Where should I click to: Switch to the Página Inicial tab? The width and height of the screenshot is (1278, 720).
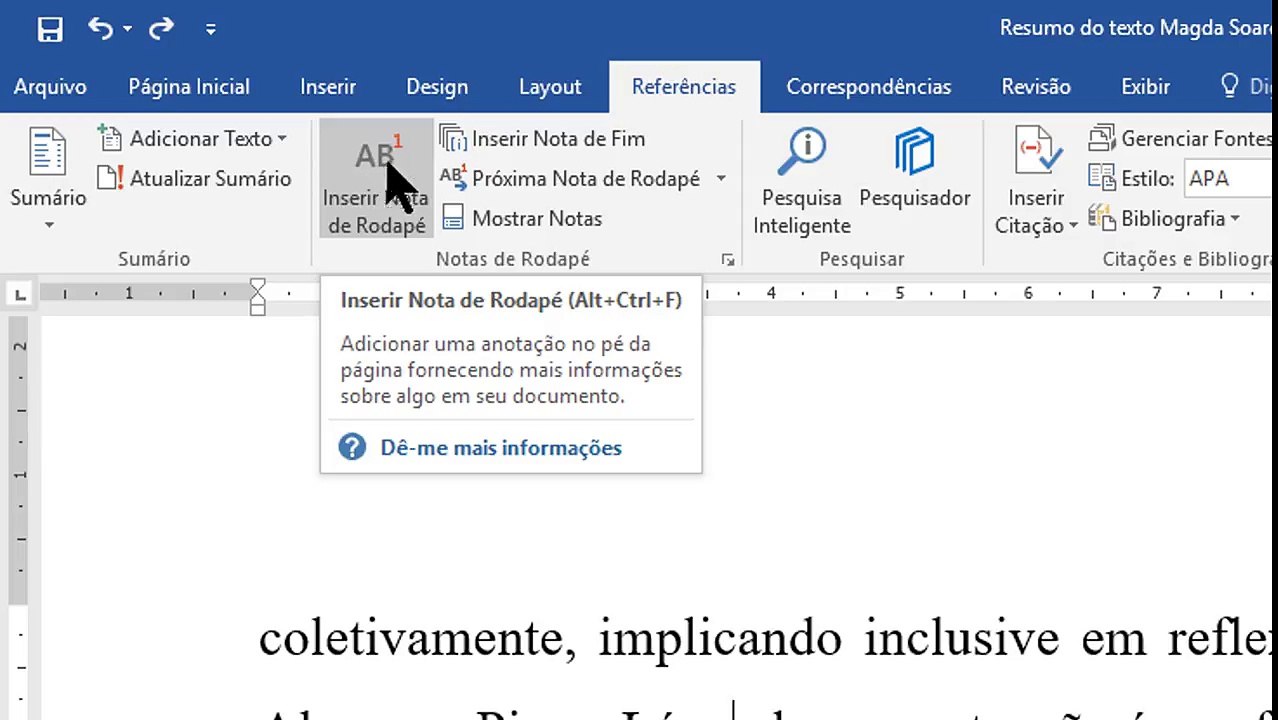(x=189, y=87)
